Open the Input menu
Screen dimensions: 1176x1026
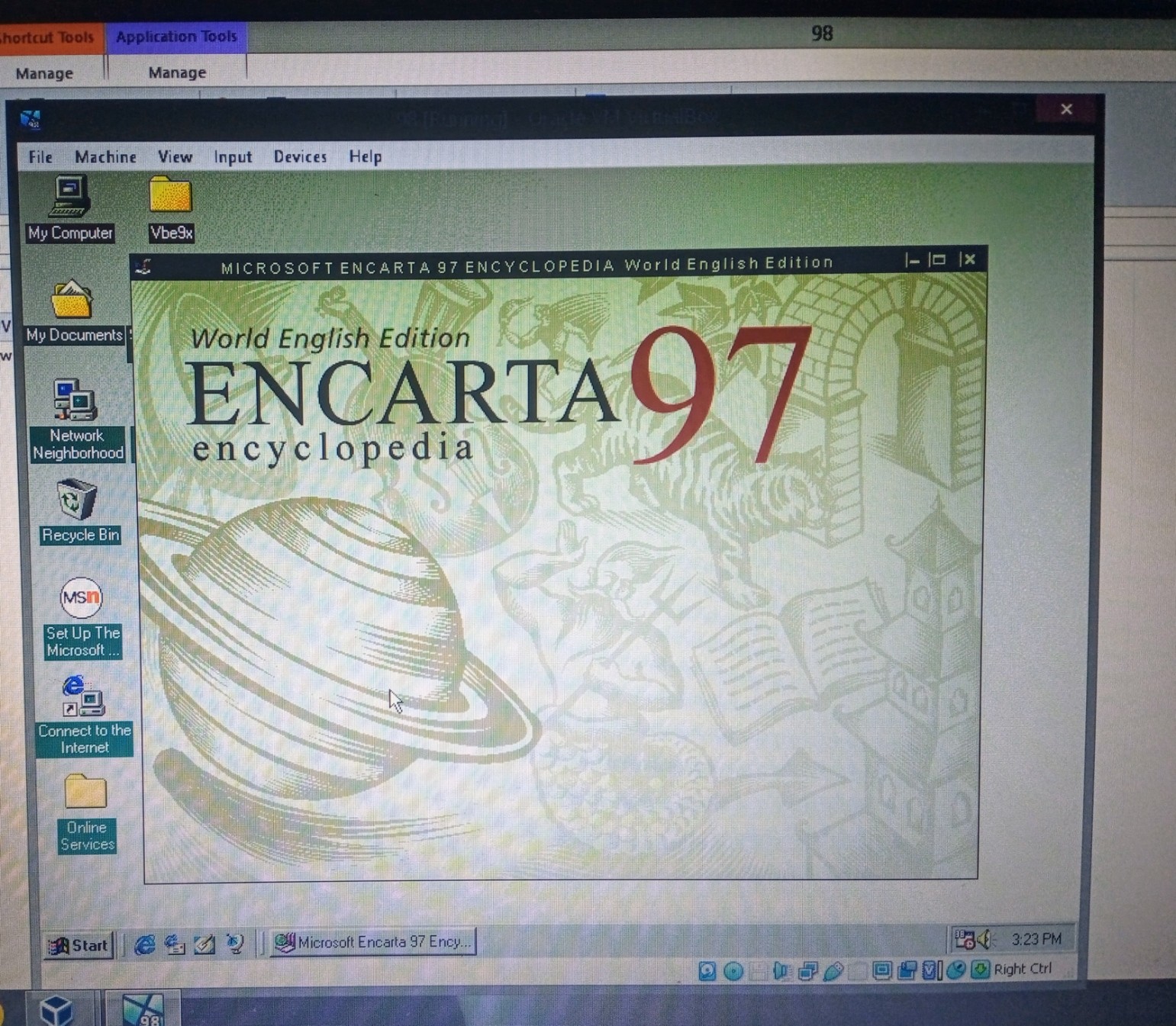point(233,157)
